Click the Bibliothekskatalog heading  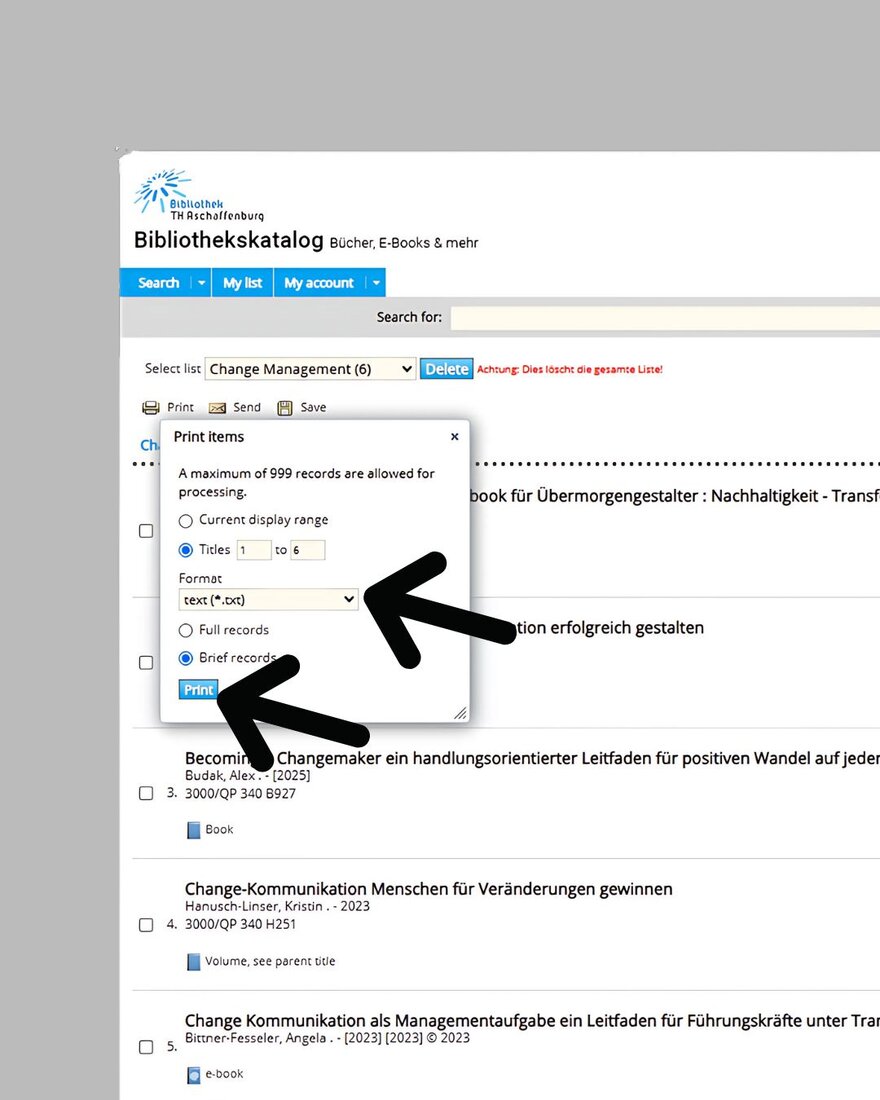229,240
